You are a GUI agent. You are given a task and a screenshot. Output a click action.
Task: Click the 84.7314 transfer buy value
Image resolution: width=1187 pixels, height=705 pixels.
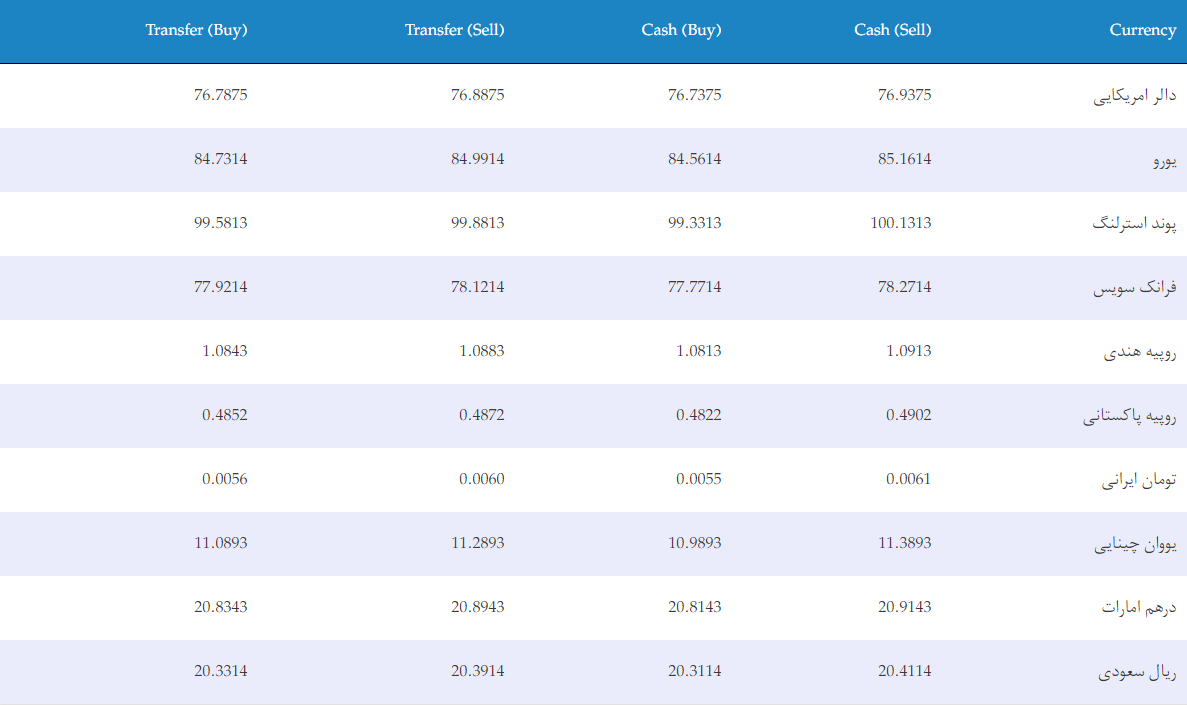220,159
